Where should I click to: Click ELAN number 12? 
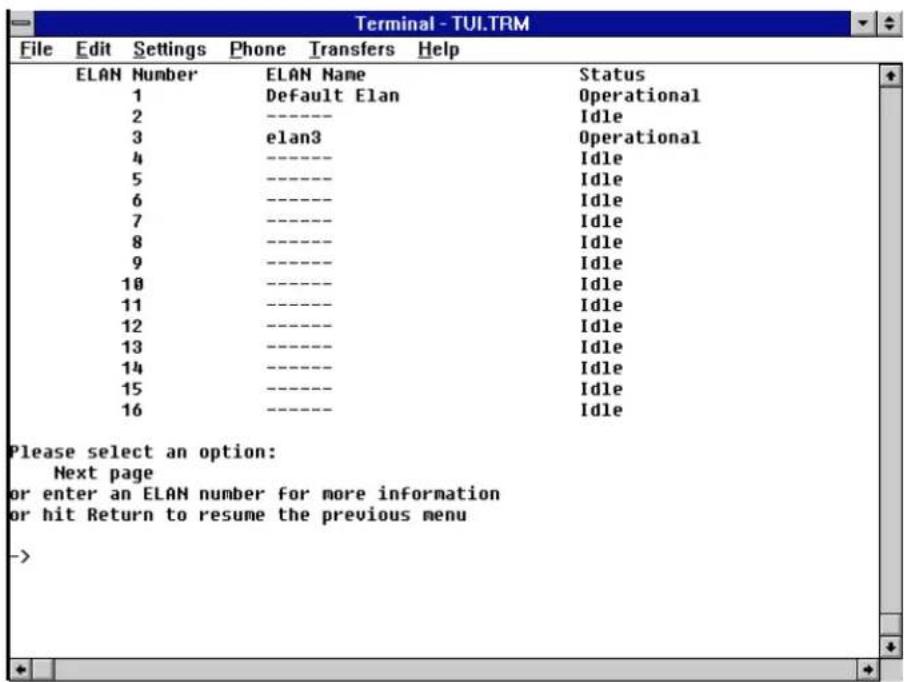point(132,326)
